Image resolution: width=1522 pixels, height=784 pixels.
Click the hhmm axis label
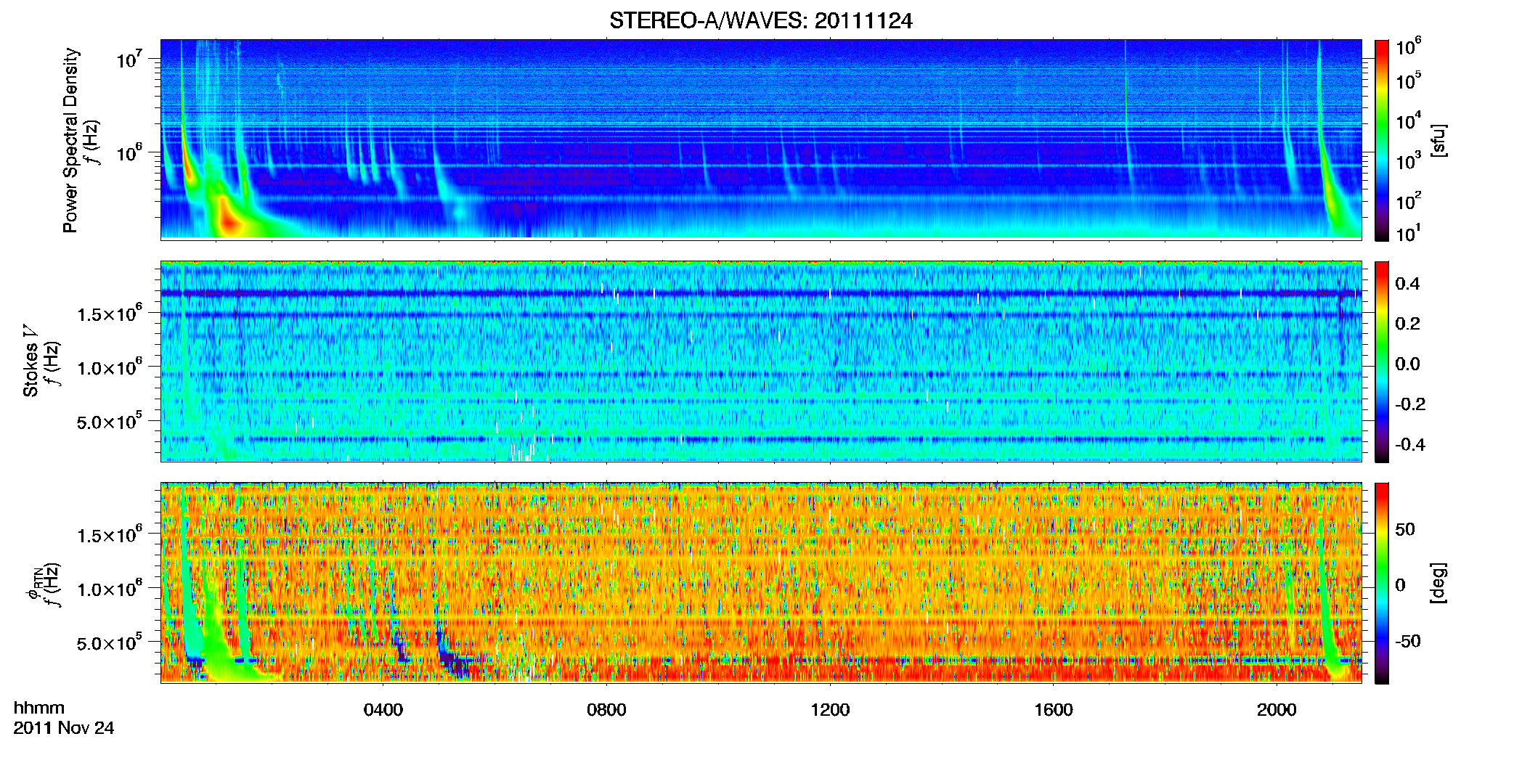pyautogui.click(x=39, y=708)
